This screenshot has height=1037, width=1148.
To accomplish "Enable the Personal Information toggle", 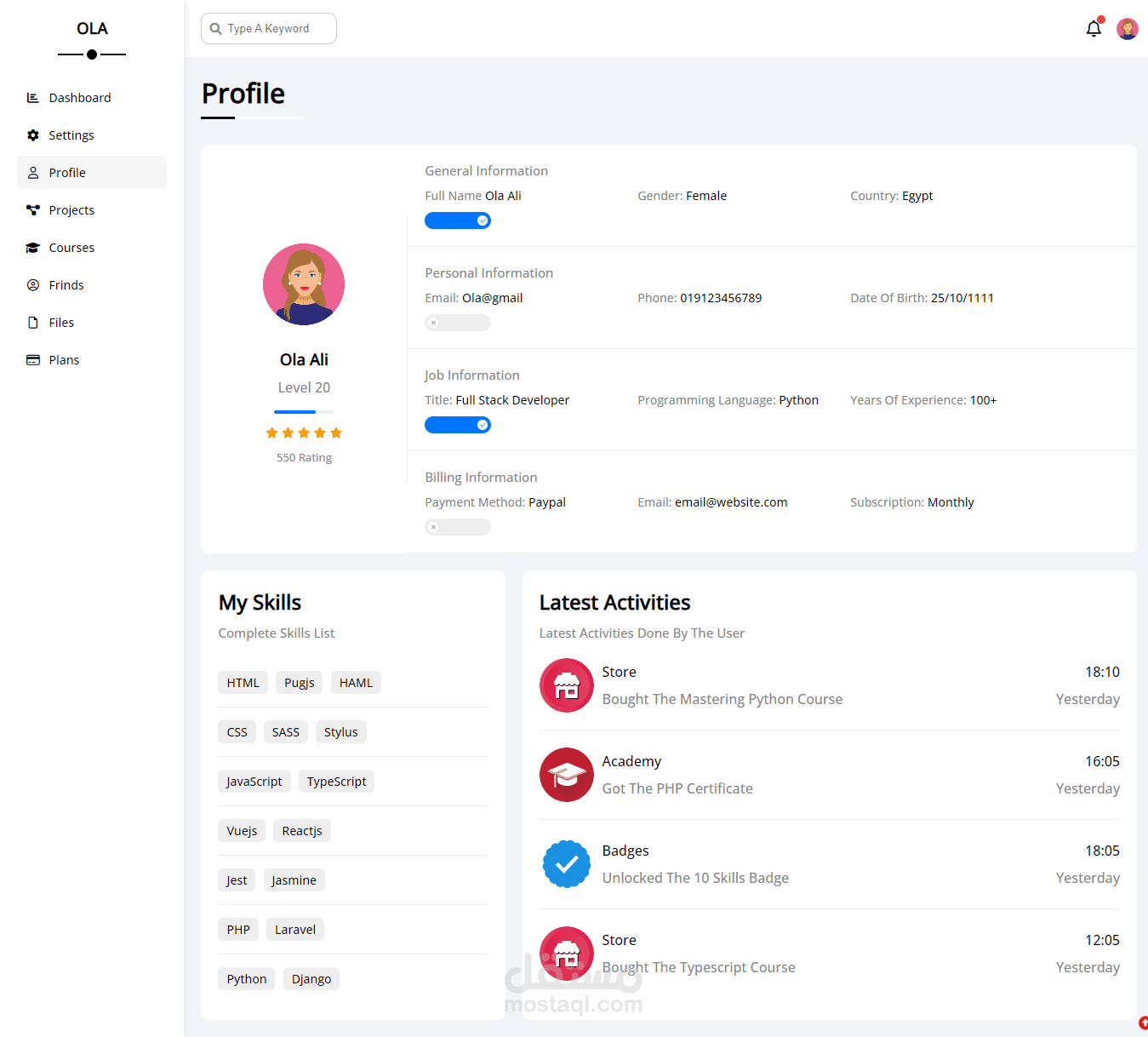I will tap(458, 323).
